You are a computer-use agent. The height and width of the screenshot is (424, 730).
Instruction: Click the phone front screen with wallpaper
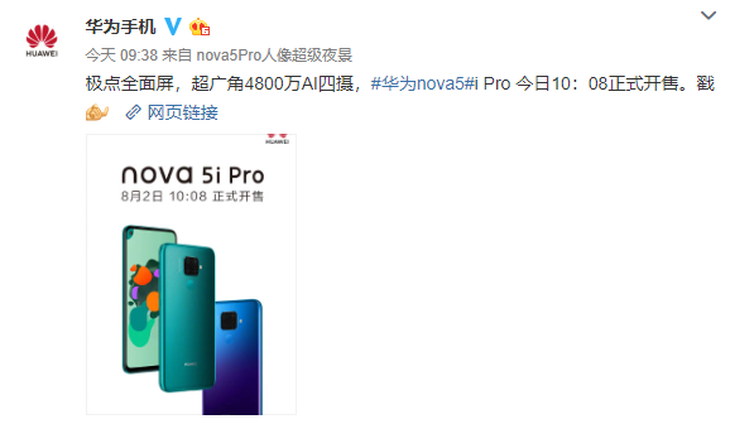tap(141, 300)
